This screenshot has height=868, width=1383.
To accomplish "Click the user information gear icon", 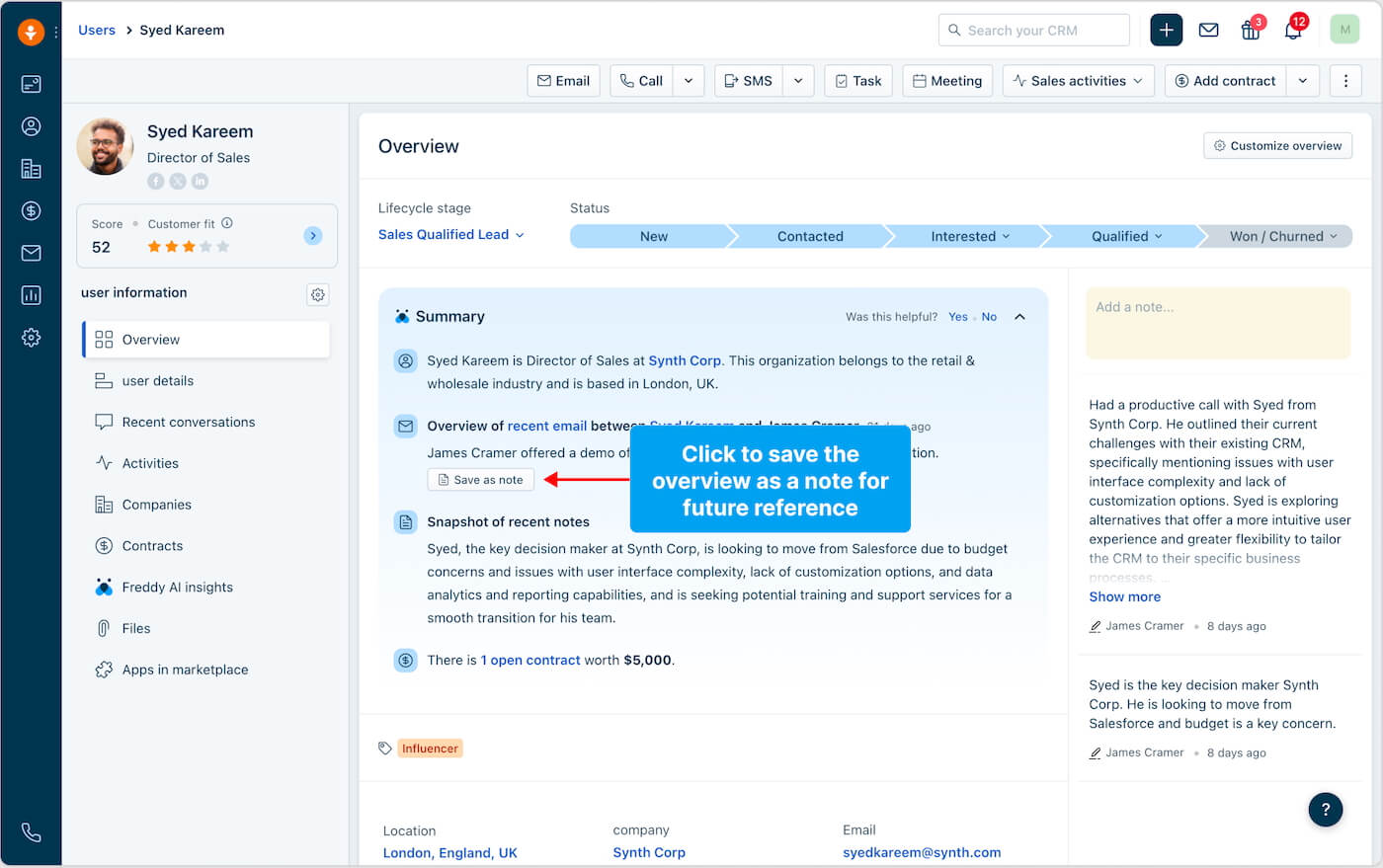I will pos(317,294).
